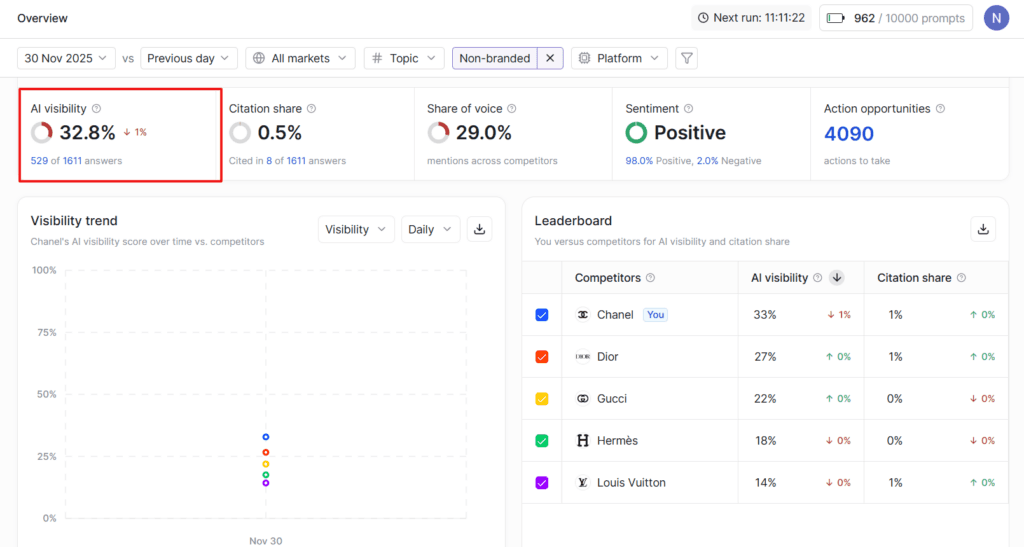Click the hash icon in Topic filter

coord(377,58)
